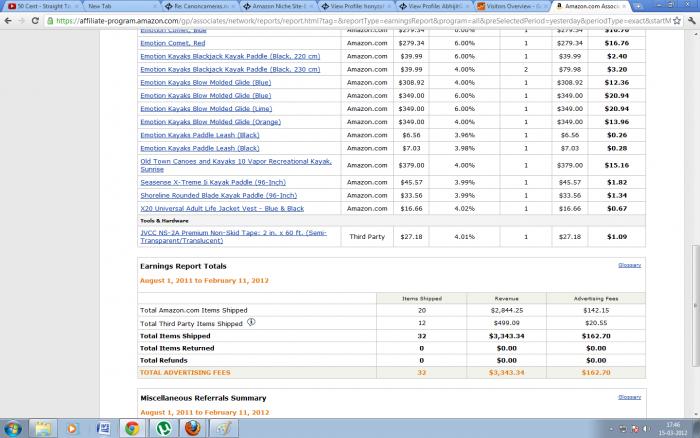Switch to Chrome in the taskbar

132,429
